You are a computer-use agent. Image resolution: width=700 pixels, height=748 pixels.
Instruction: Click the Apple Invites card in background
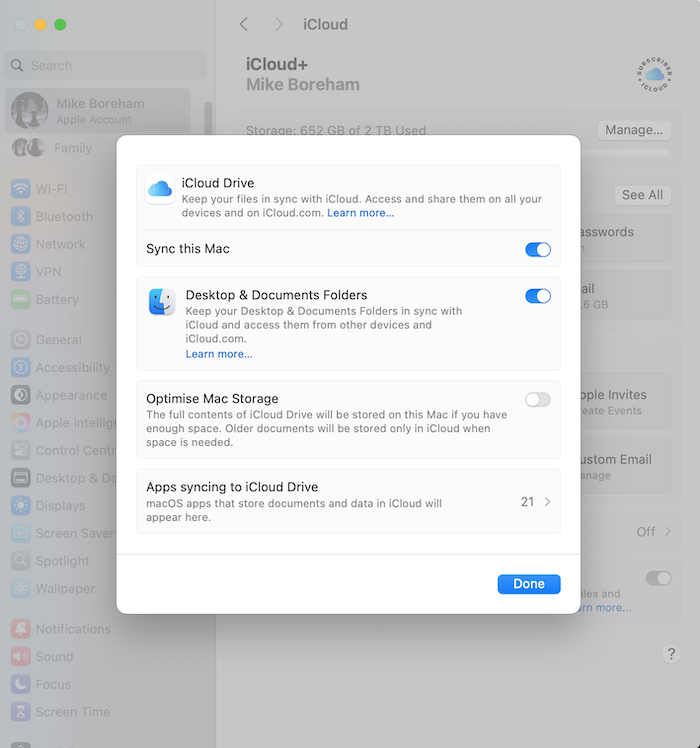pyautogui.click(x=626, y=401)
